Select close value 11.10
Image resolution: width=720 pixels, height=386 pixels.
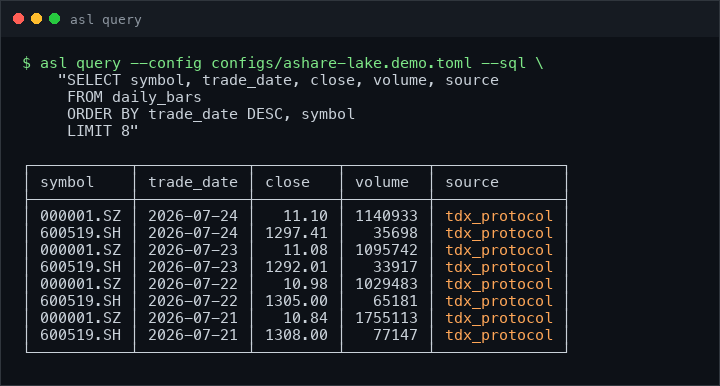[x=305, y=216]
